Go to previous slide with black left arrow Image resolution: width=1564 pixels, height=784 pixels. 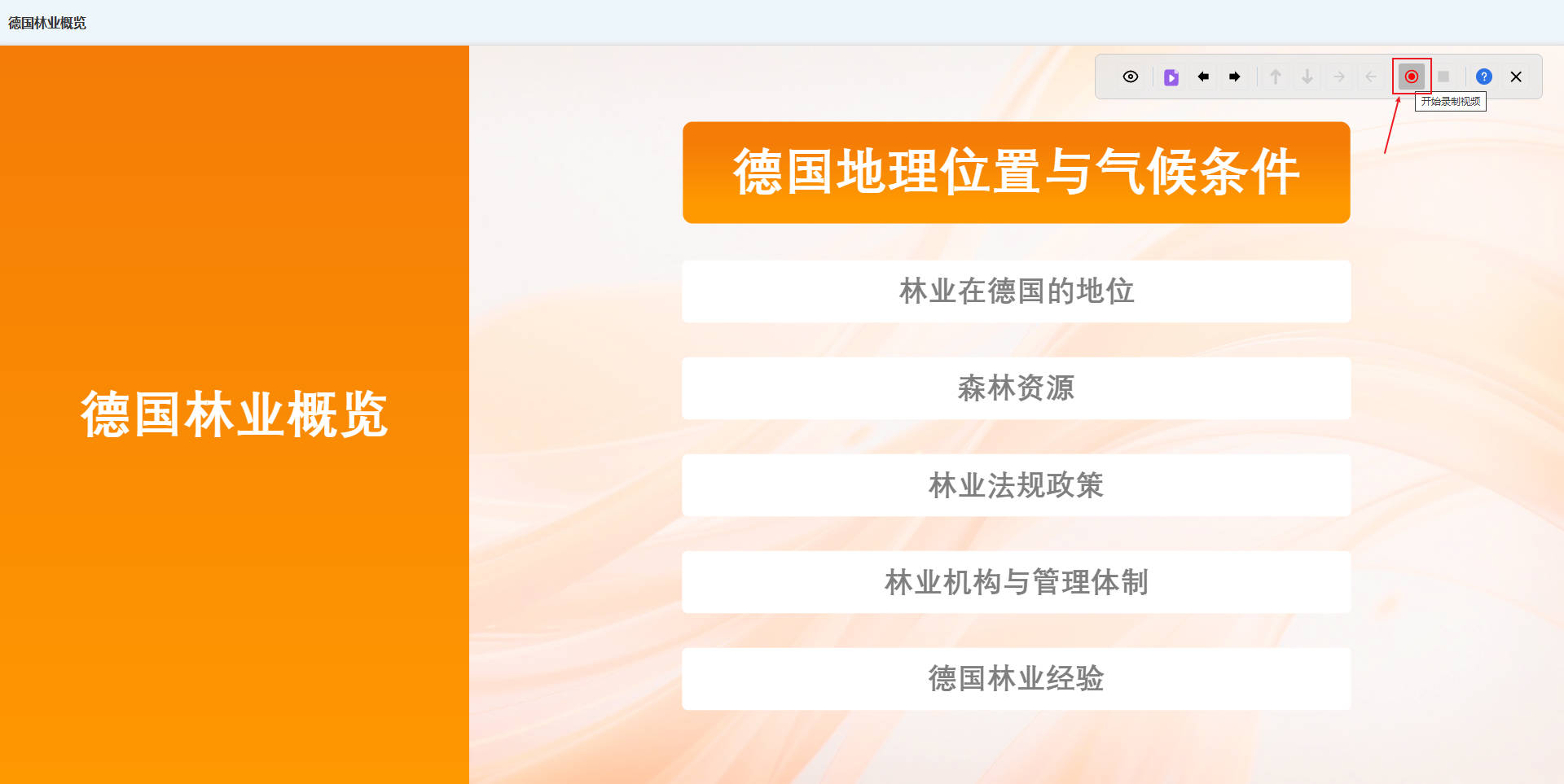coord(1203,77)
